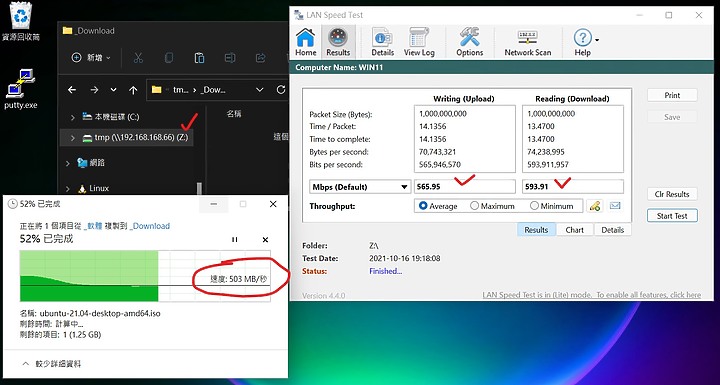The image size is (720, 385).
Task: Click the email results envelope icon
Action: (615, 206)
